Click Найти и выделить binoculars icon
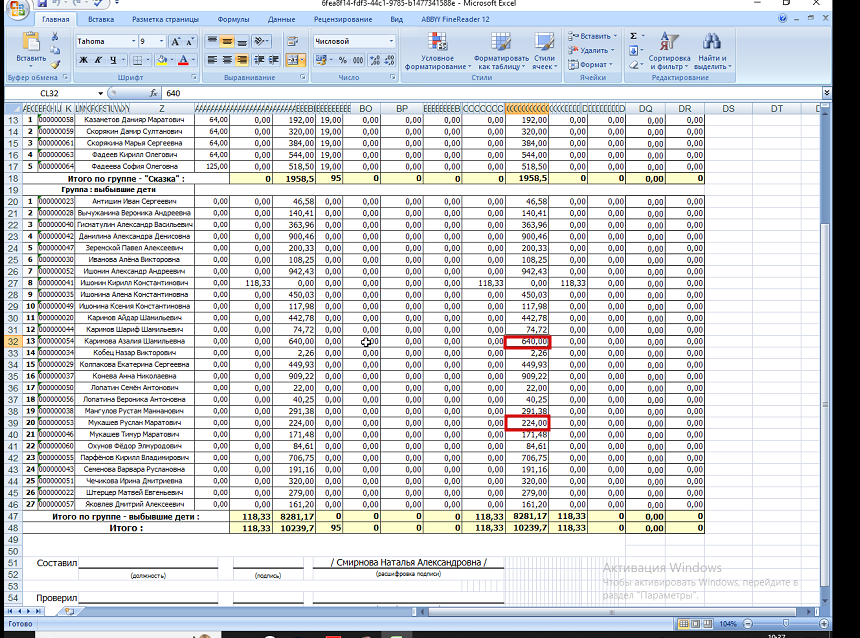The width and height of the screenshot is (860, 638). 712,52
